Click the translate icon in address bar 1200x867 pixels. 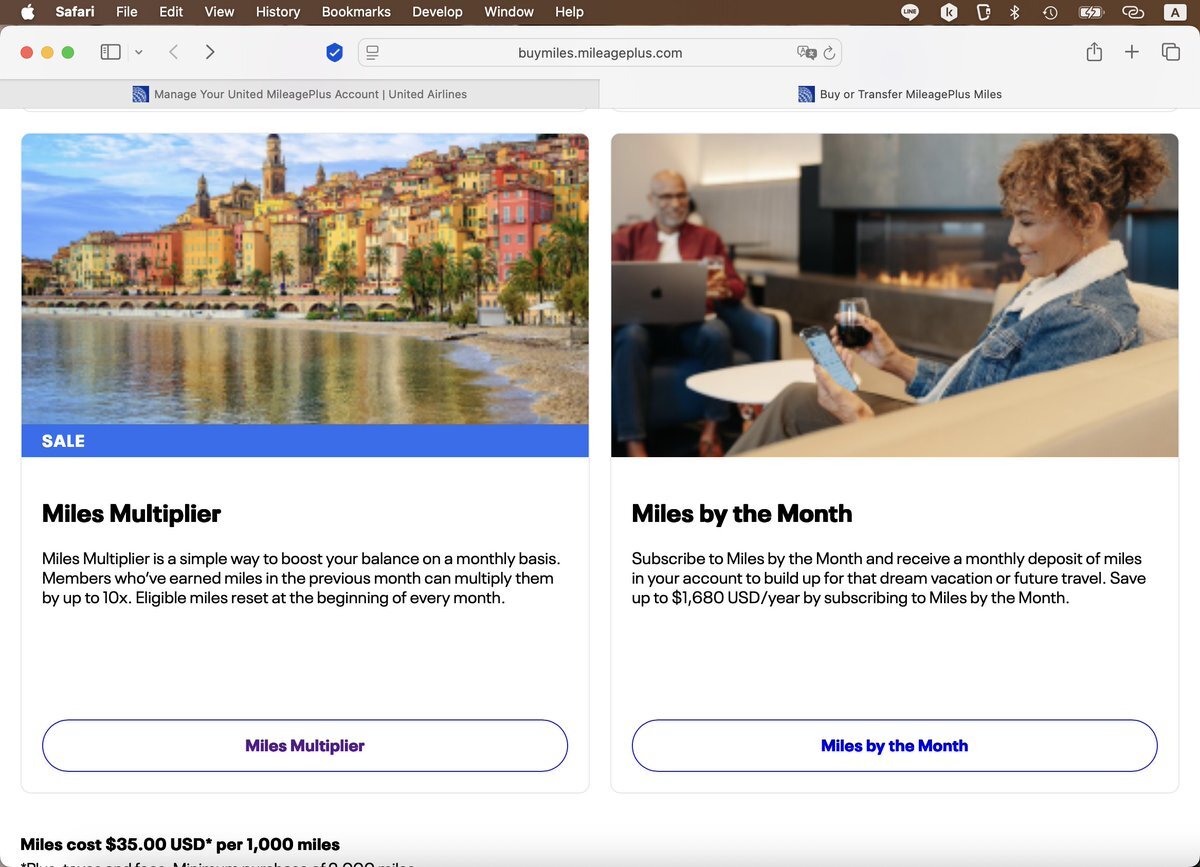pos(806,53)
